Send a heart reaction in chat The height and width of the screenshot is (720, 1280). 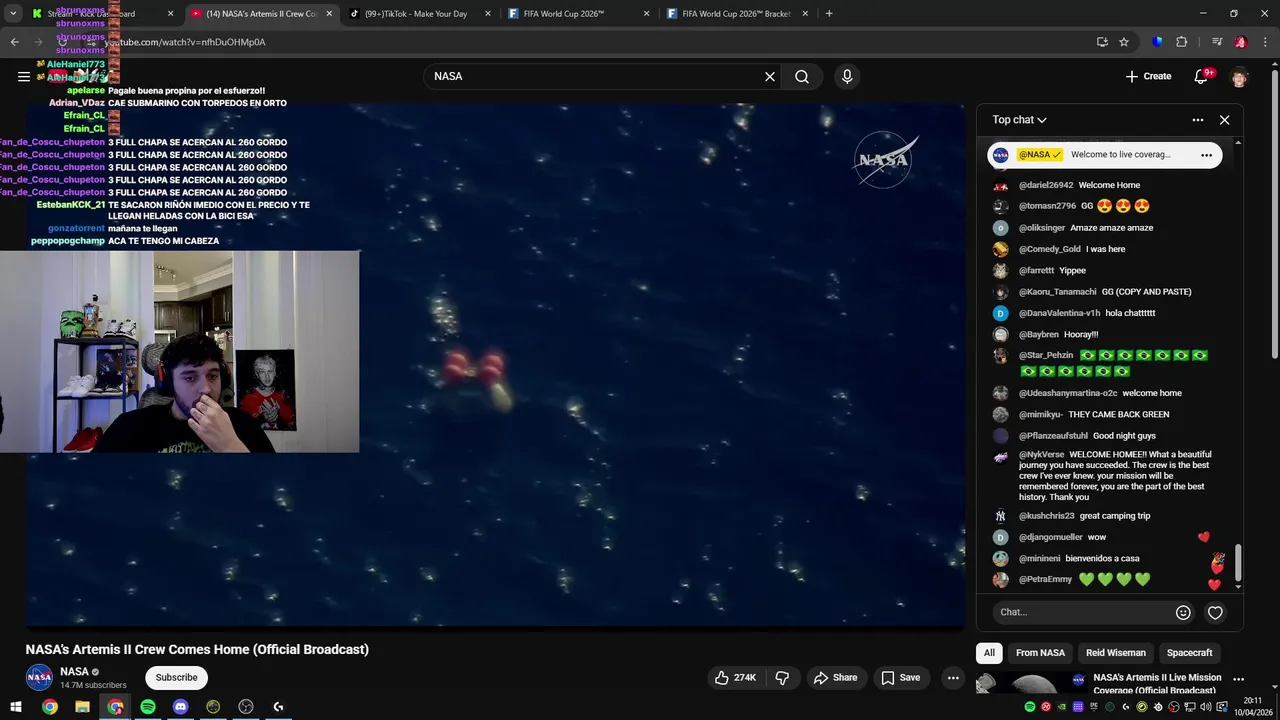(1215, 612)
